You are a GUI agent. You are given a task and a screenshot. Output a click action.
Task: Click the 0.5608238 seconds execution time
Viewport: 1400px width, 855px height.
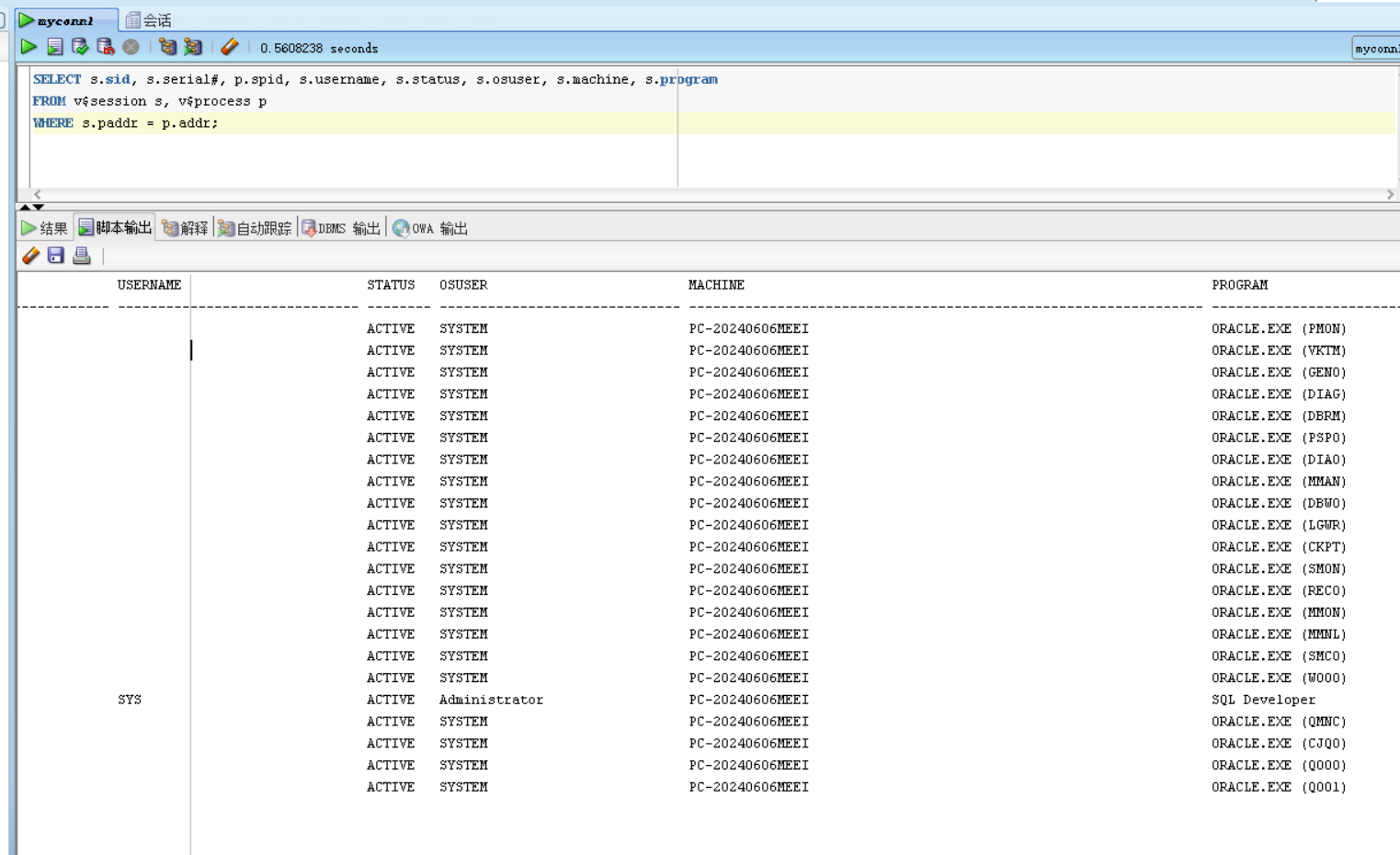(319, 49)
